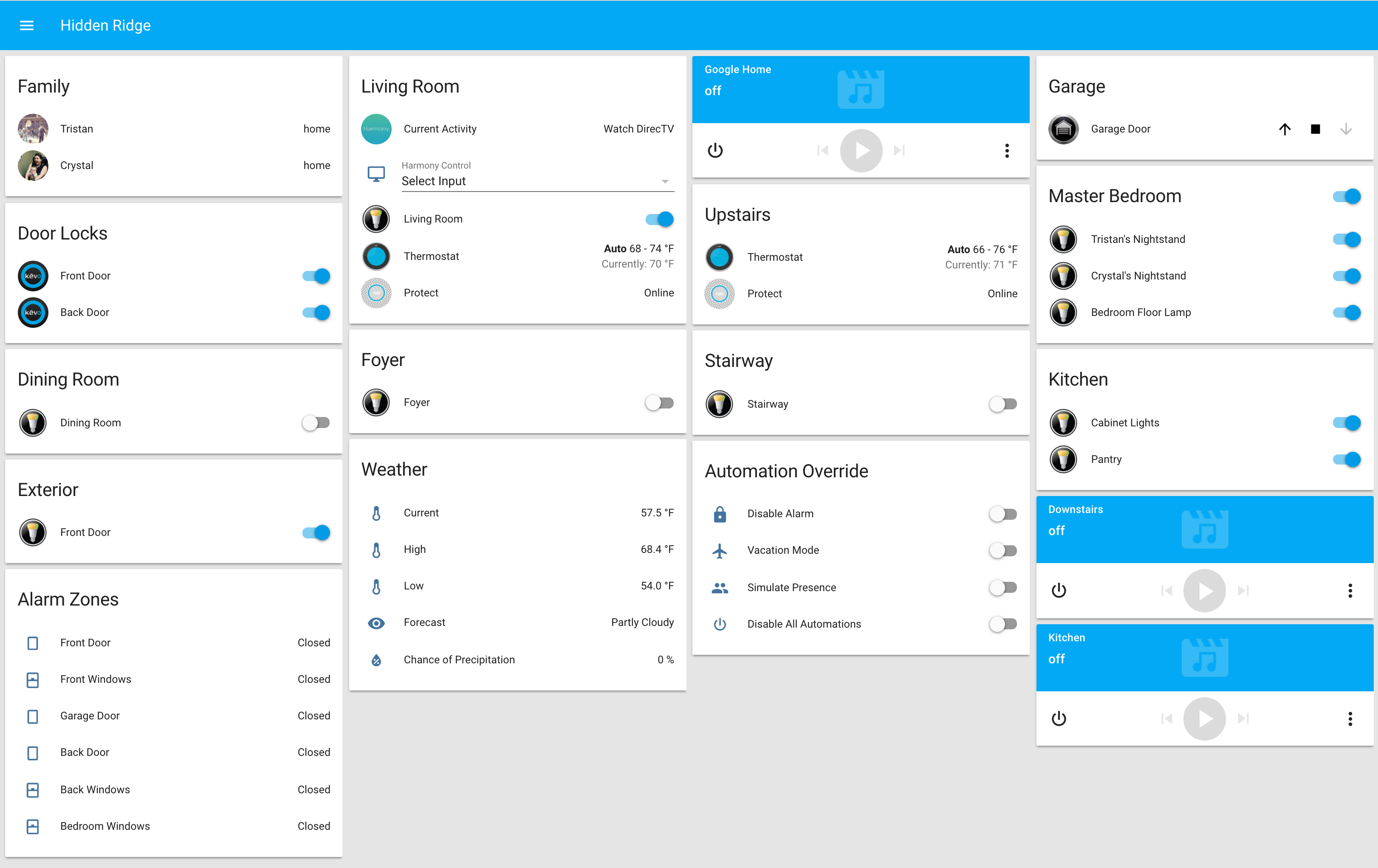This screenshot has width=1378, height=868.
Task: Toggle the Dining Room light switch
Action: pos(316,423)
